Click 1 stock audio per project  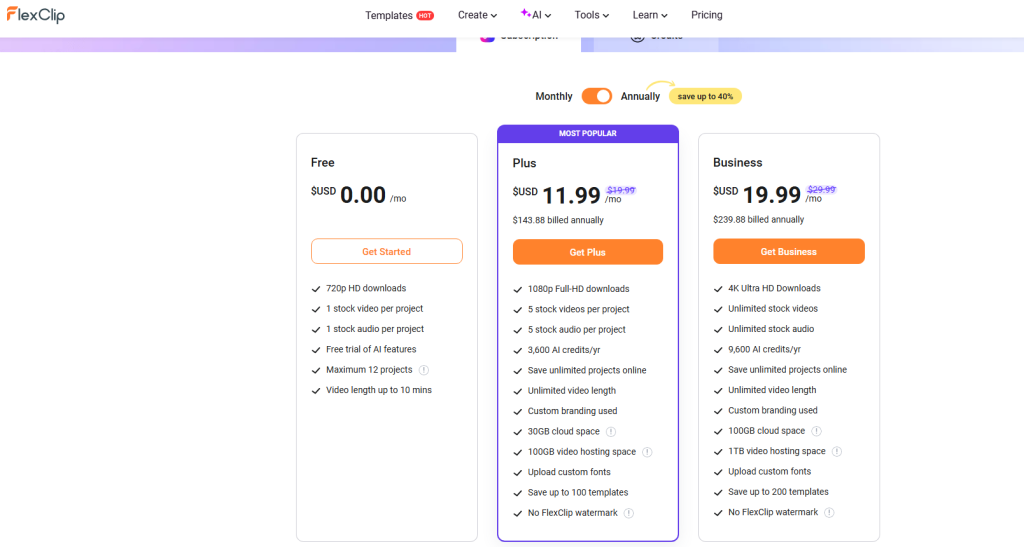click(375, 329)
